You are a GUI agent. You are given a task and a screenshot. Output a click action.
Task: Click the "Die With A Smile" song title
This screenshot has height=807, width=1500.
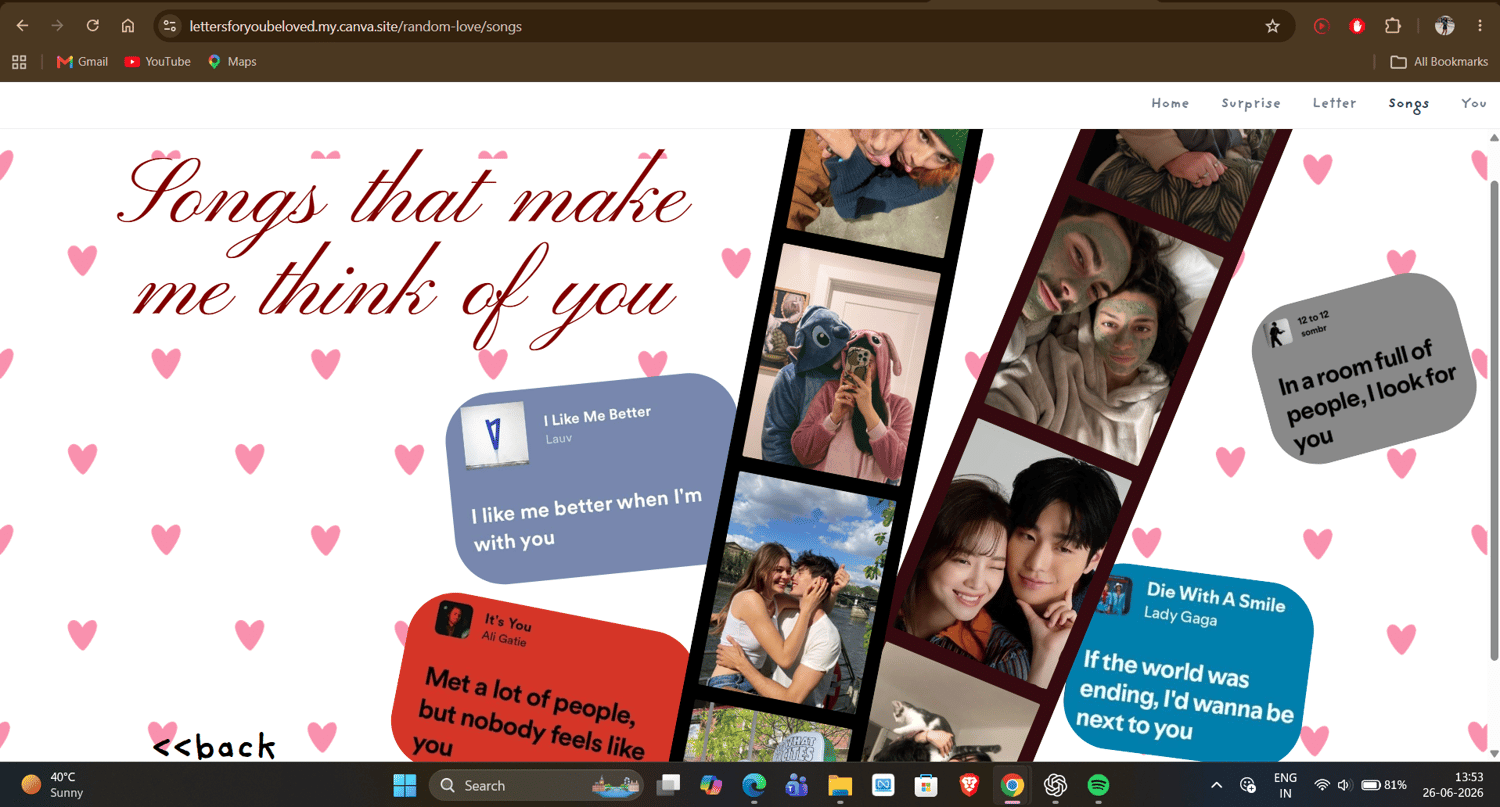[x=1216, y=596]
